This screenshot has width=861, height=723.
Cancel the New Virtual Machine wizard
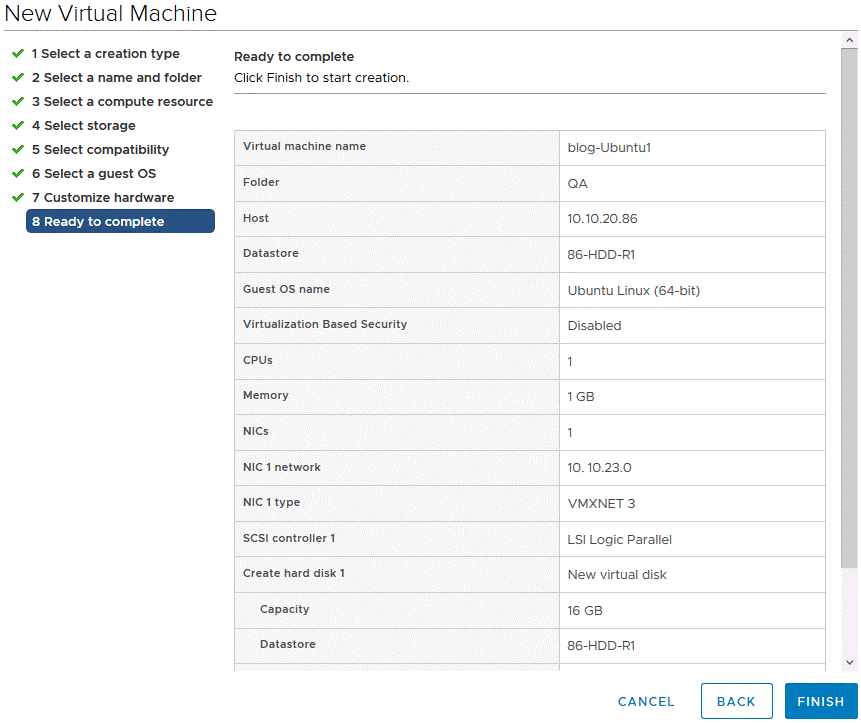pyautogui.click(x=646, y=701)
